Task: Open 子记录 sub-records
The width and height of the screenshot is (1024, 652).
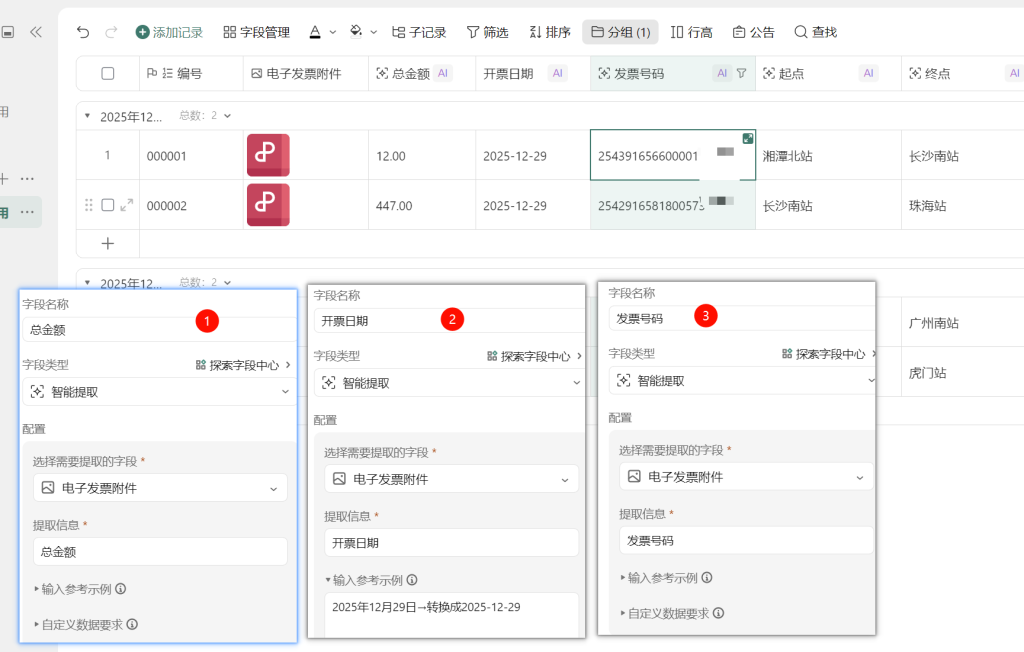Action: (419, 32)
